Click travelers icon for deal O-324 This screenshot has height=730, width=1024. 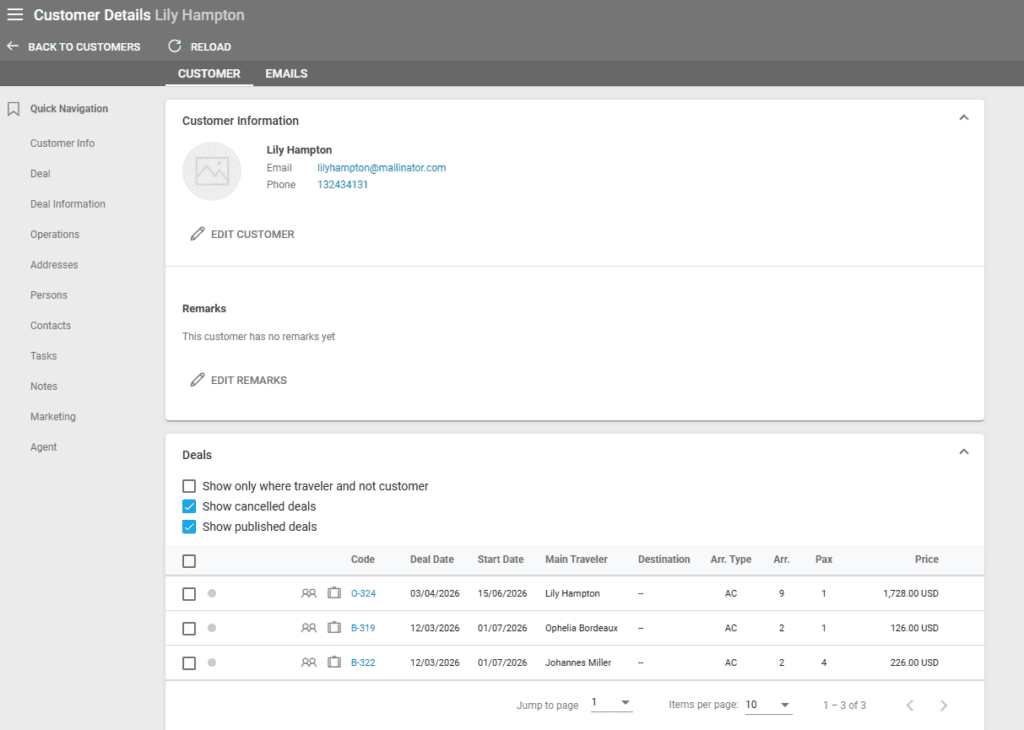pyautogui.click(x=309, y=593)
